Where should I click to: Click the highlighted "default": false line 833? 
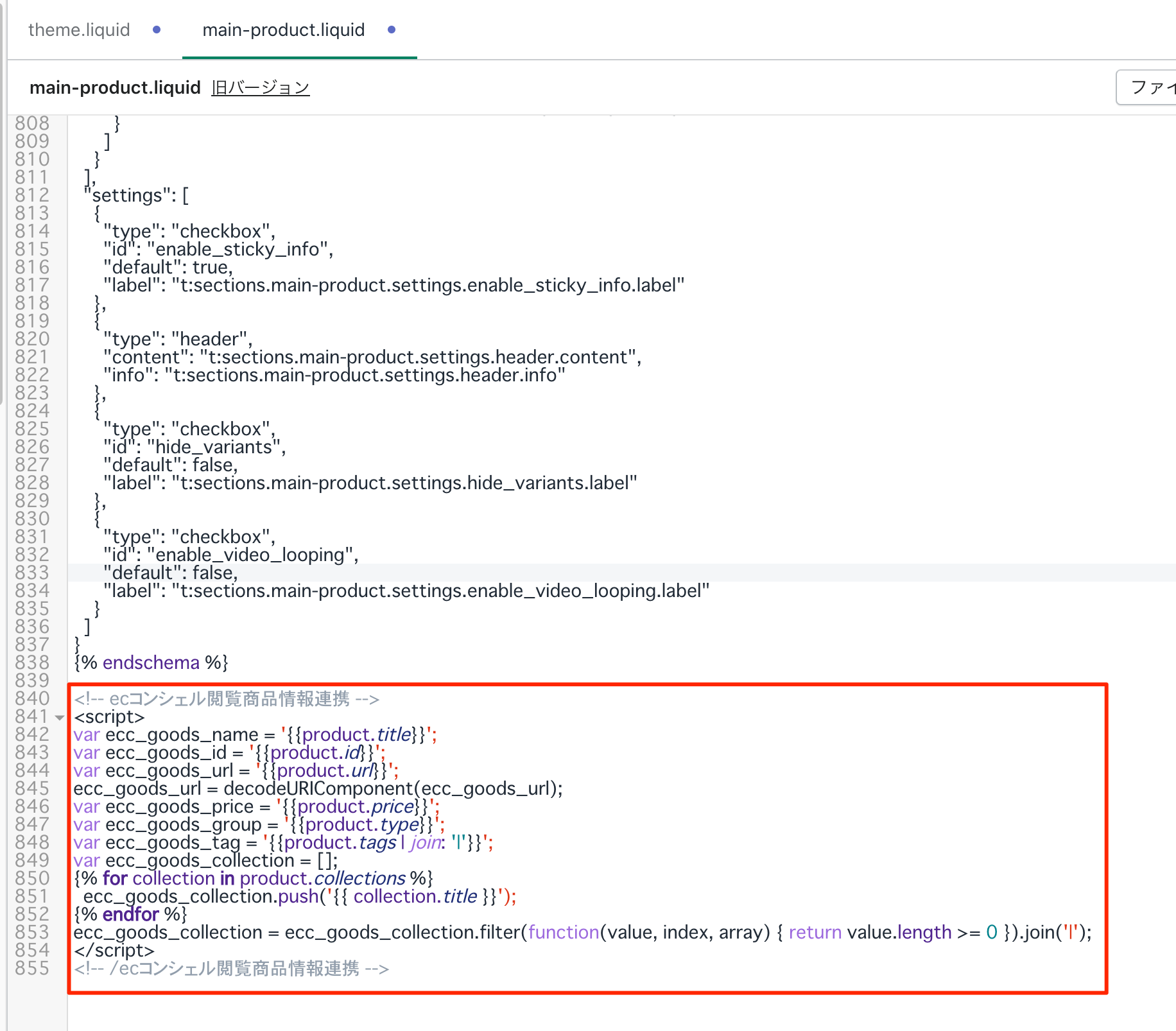171,572
